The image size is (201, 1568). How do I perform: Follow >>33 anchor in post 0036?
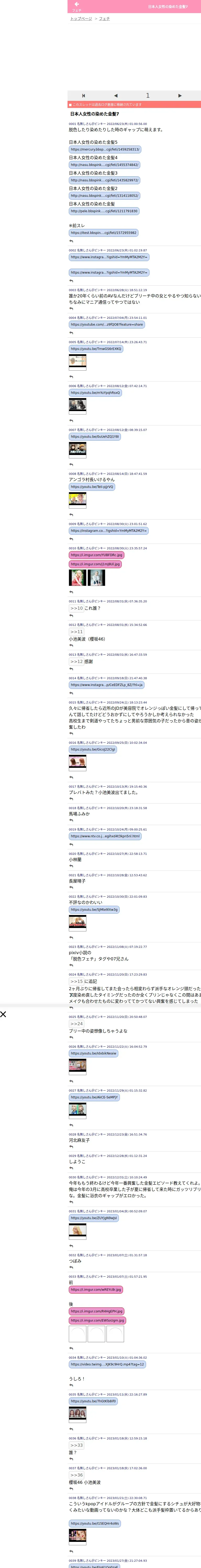coord(76,1445)
